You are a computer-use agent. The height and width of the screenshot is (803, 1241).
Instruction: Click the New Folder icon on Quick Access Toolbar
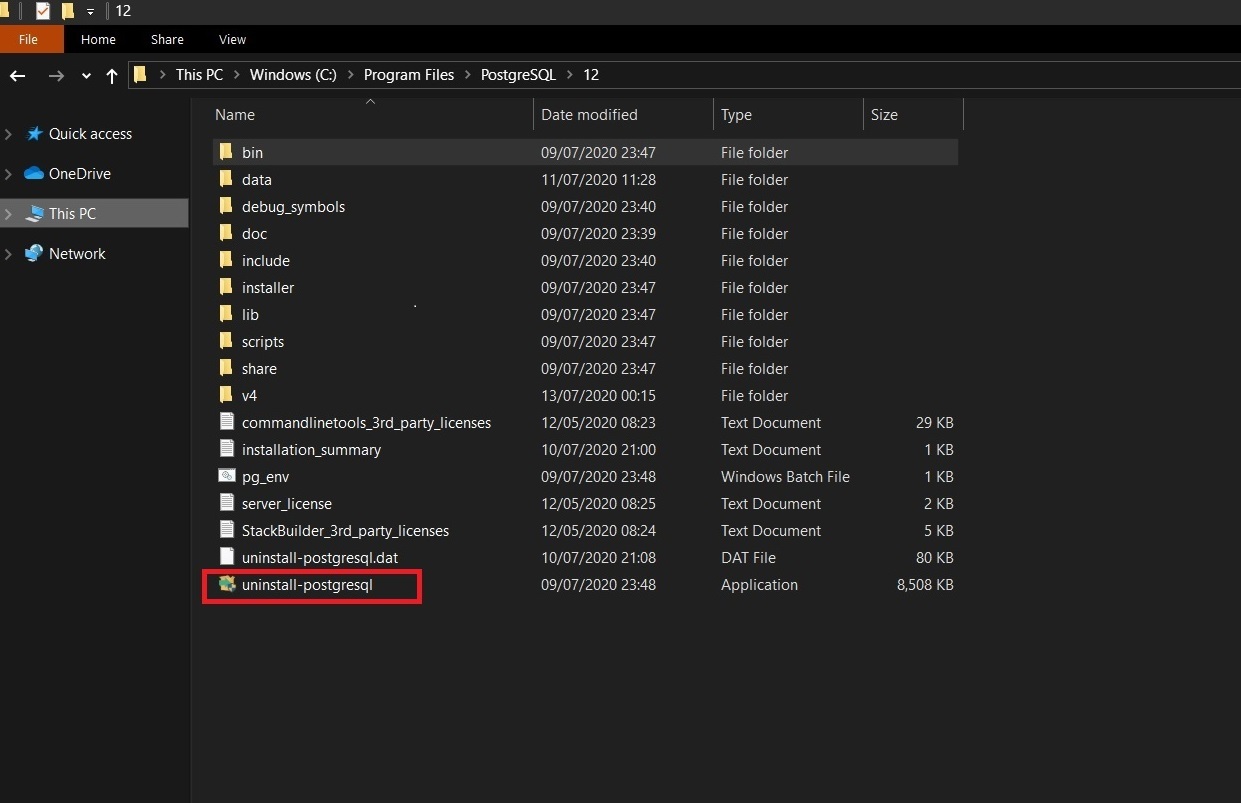[67, 11]
